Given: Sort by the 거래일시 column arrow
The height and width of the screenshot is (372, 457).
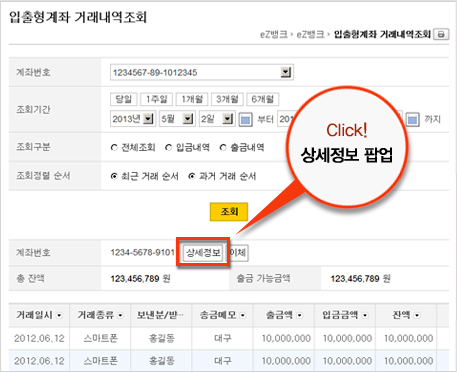Looking at the screenshot, I should coord(59,315).
